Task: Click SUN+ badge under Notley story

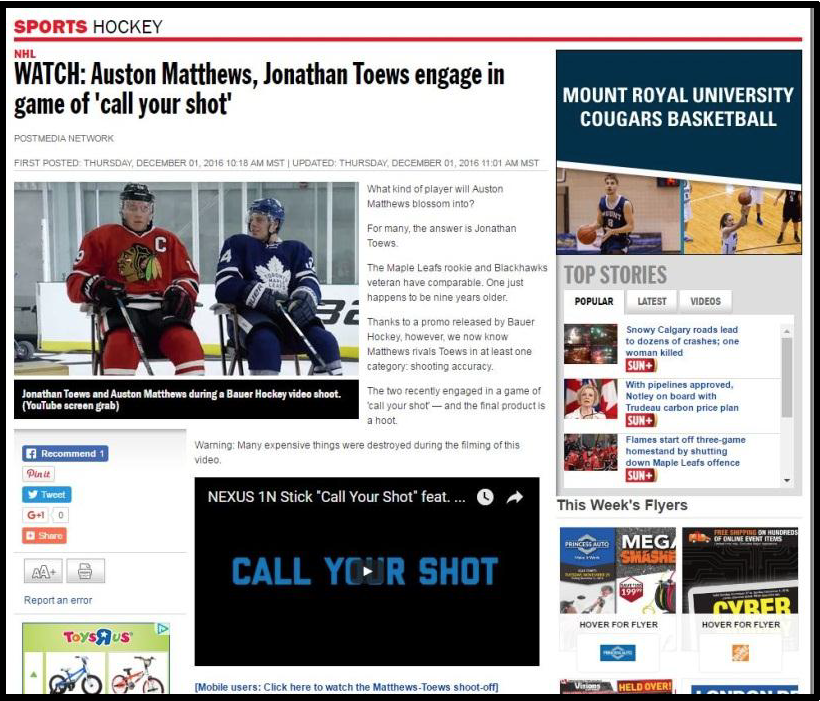Action: [641, 420]
